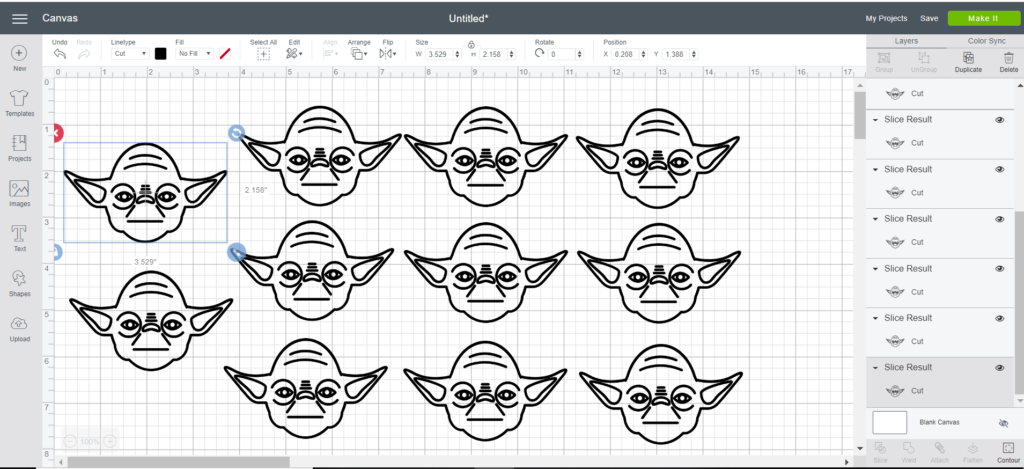Image resolution: width=1024 pixels, height=469 pixels.
Task: Open the Upload panel
Action: tap(19, 329)
